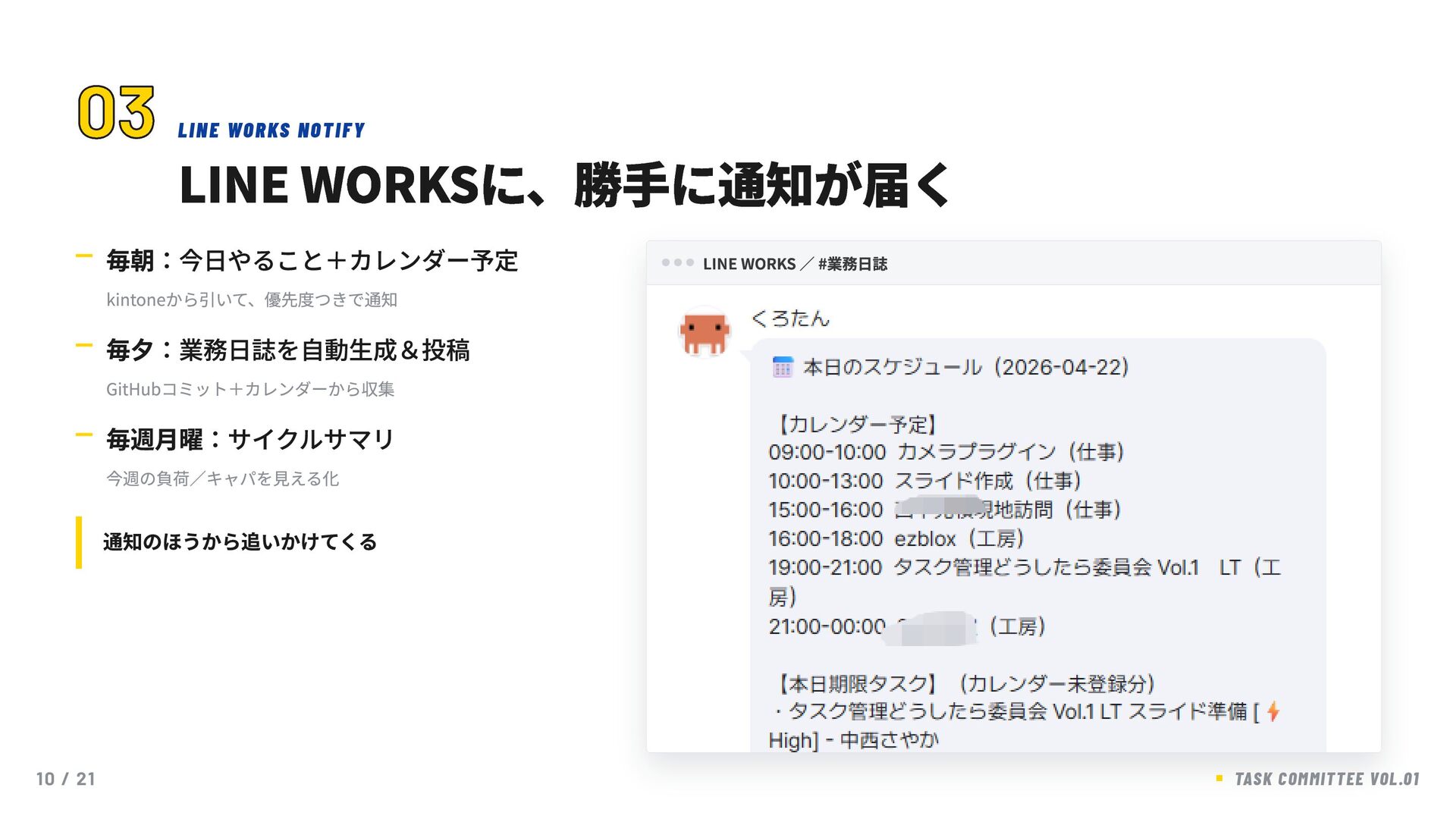This screenshot has height=819, width=1456.
Task: Click the yellow square by TASK COMMITTEE
Action: coord(1219,778)
